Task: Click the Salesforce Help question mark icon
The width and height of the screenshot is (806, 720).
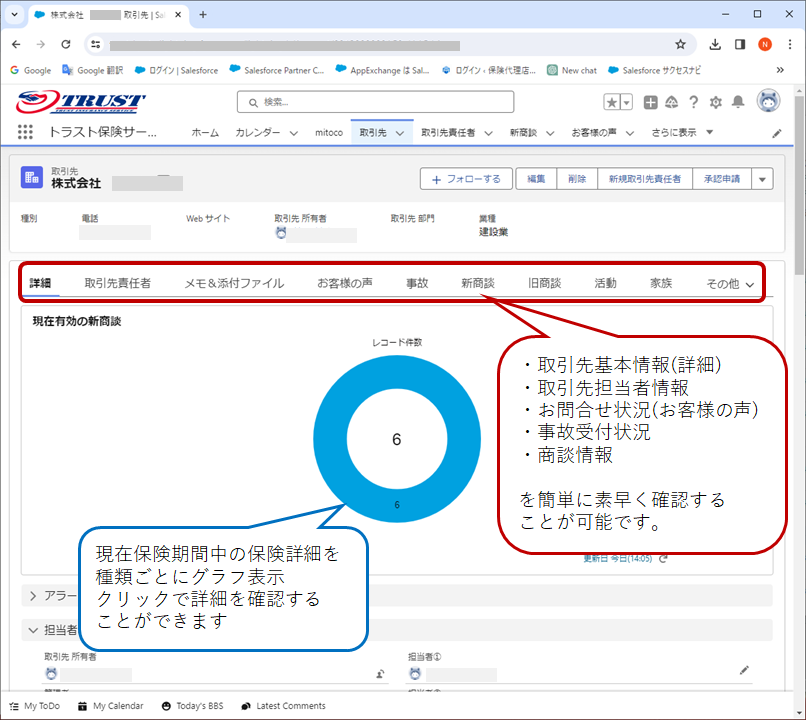Action: 693,102
